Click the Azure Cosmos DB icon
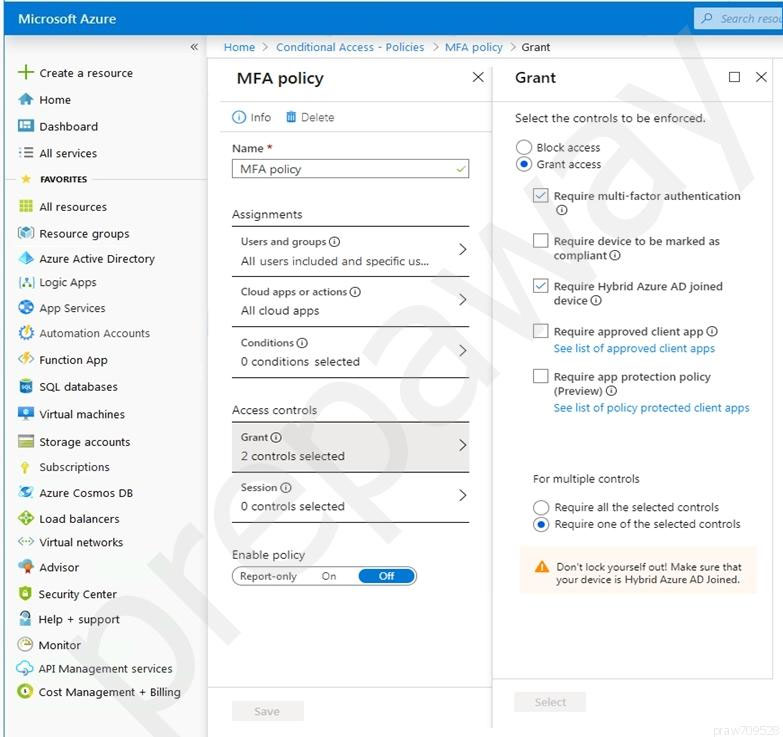The image size is (783, 737). coord(25,492)
